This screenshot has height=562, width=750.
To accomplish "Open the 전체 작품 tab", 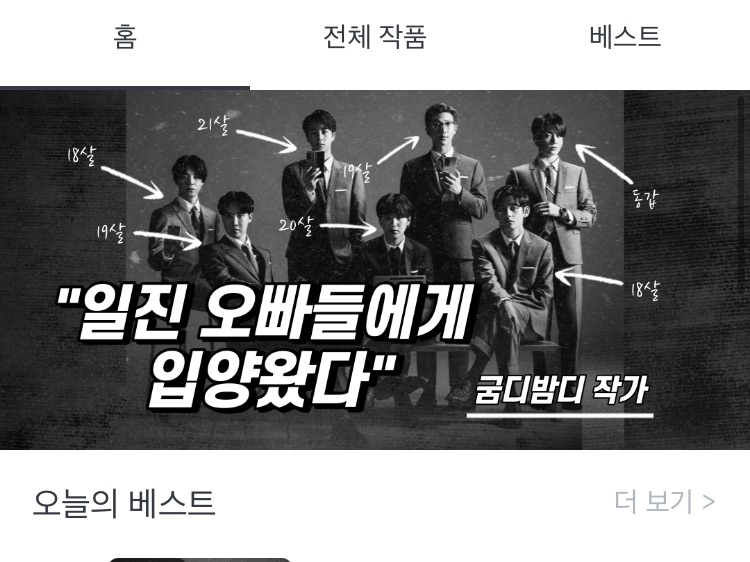I will pos(375,37).
